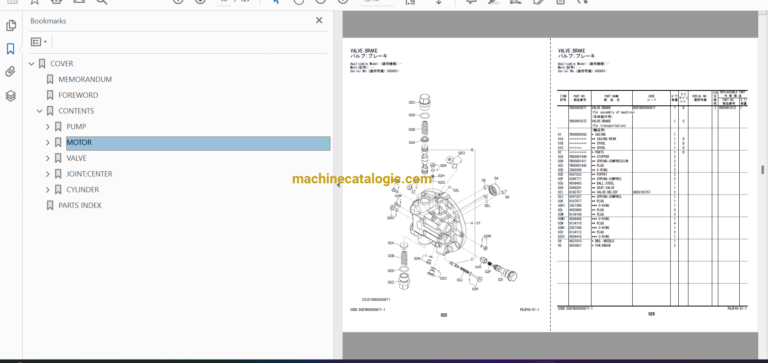The width and height of the screenshot is (768, 363).
Task: Click the bookmark icon beside JOINT;CENTER
Action: click(58, 174)
